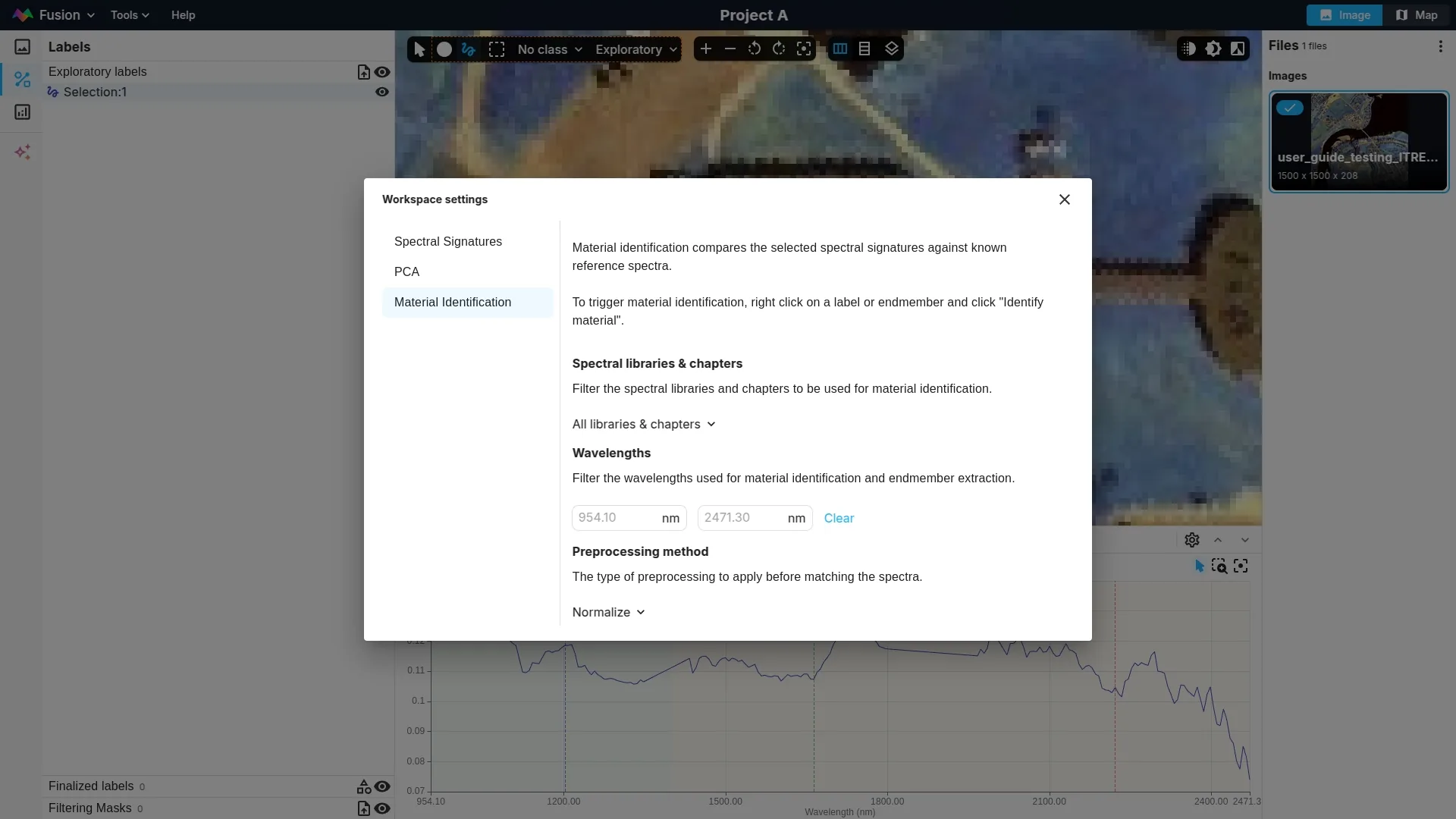This screenshot has width=1456, height=819.
Task: Open the All libraries & chapters dropdown
Action: [x=644, y=425]
